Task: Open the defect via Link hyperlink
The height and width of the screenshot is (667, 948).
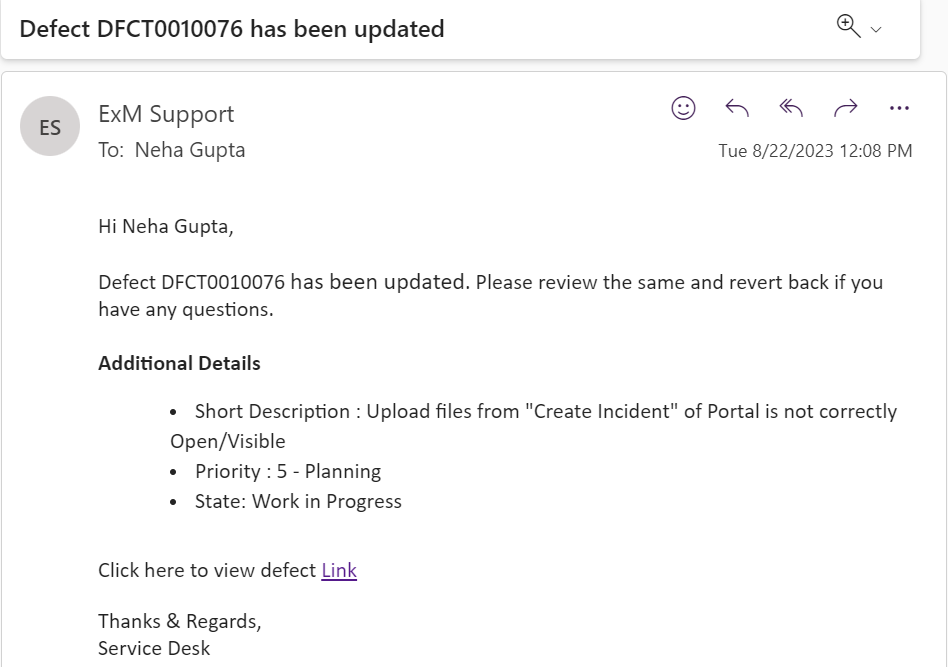Action: click(x=339, y=570)
